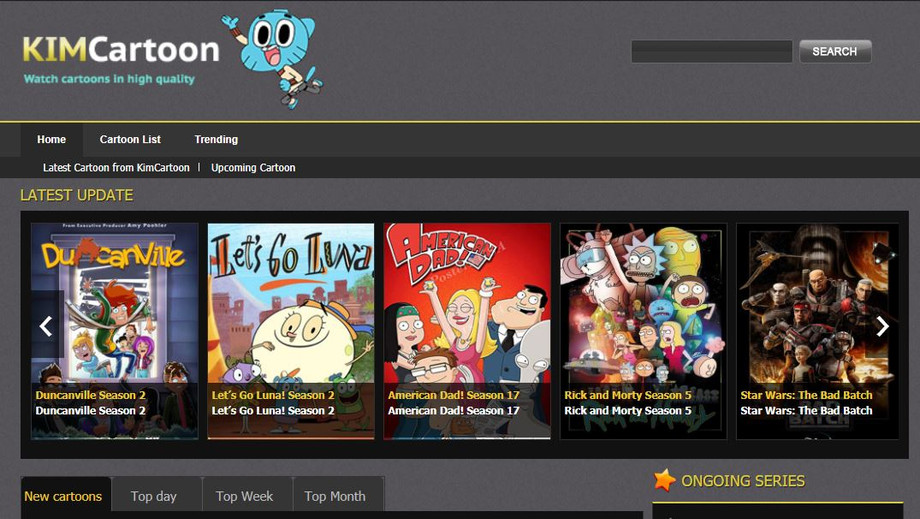Switch to the Top day tab
The width and height of the screenshot is (920, 519).
[x=154, y=496]
